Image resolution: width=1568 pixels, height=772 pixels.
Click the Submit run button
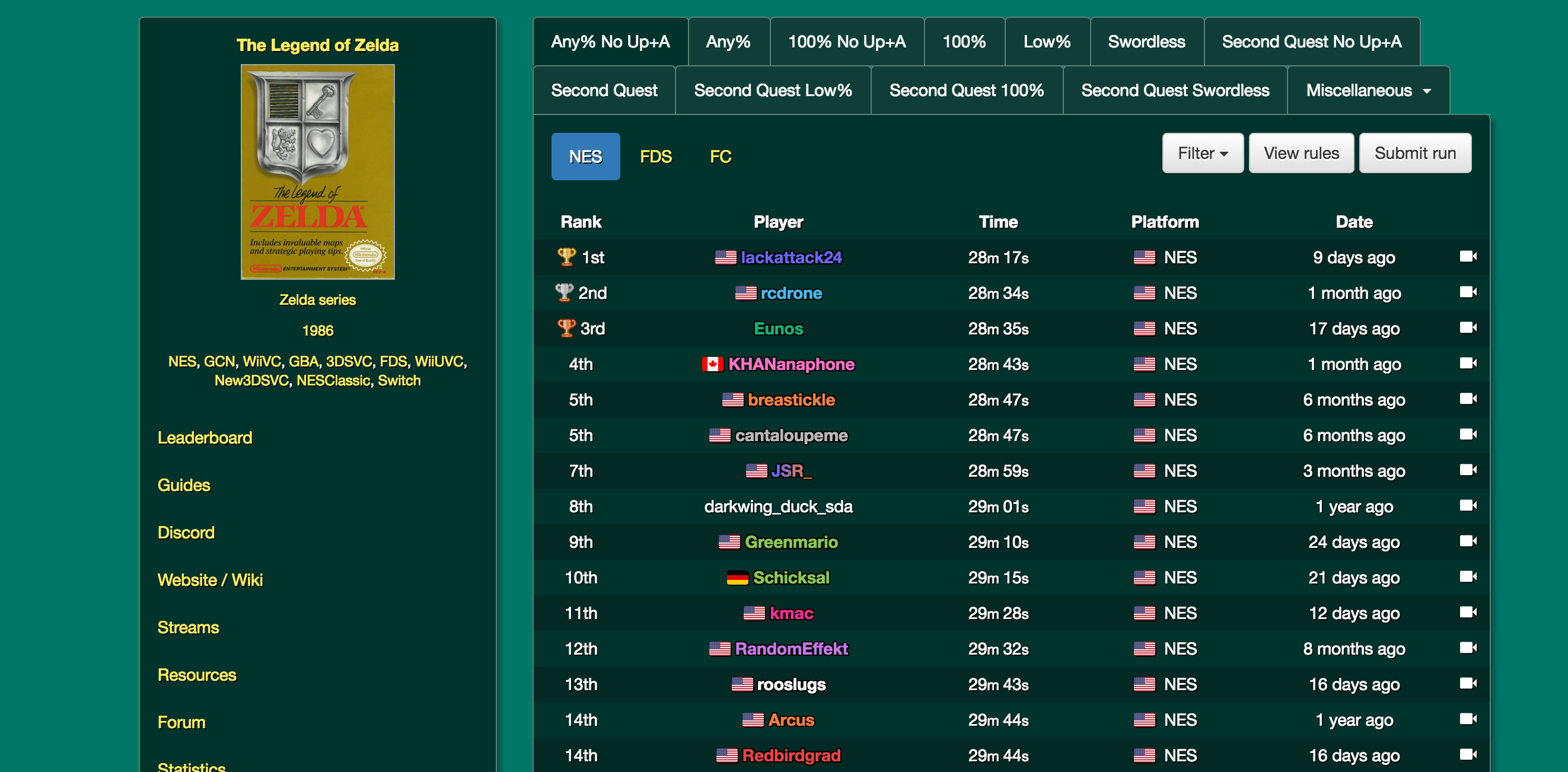[1414, 154]
